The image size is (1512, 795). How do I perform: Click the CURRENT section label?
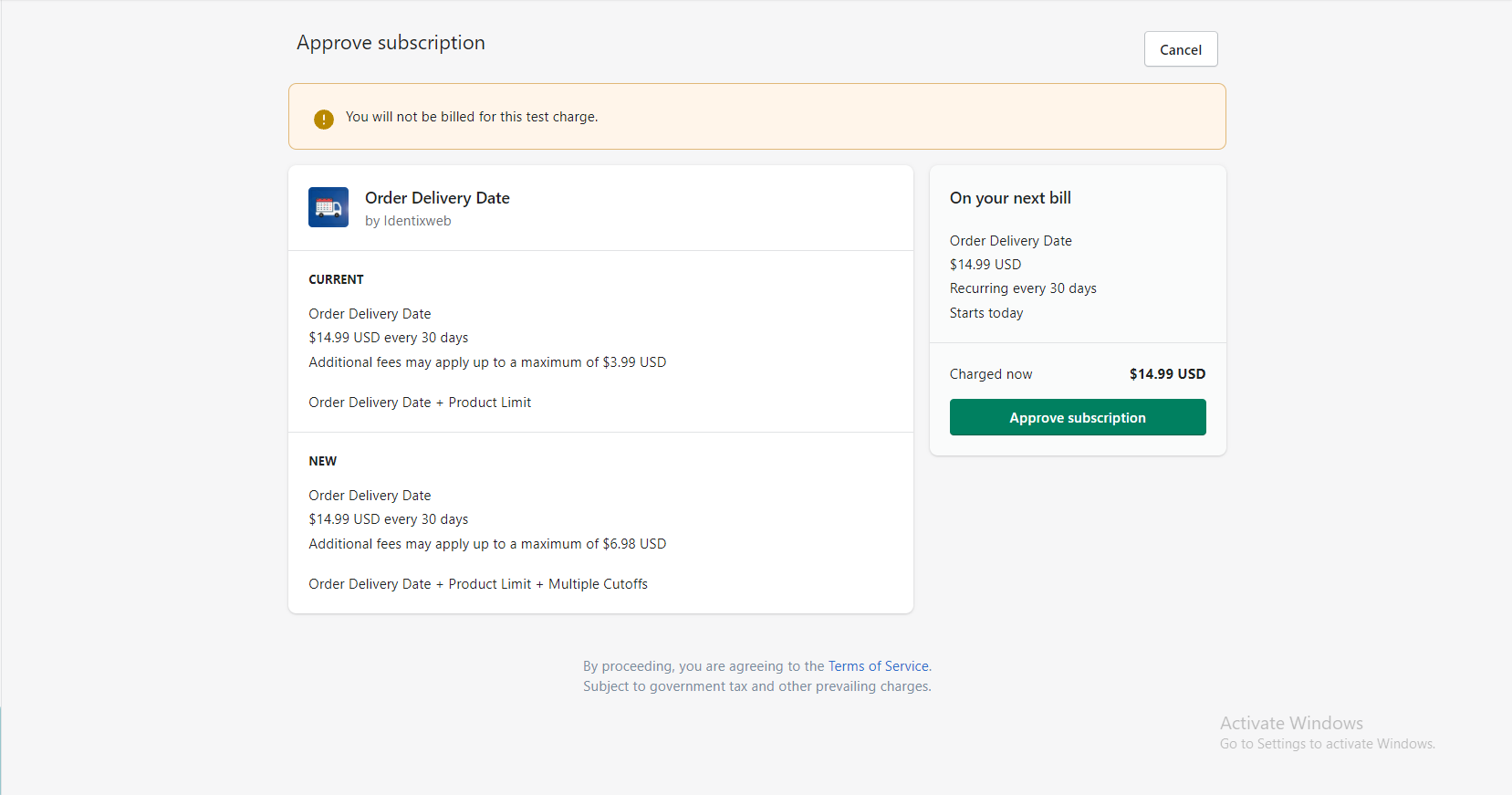pyautogui.click(x=336, y=279)
